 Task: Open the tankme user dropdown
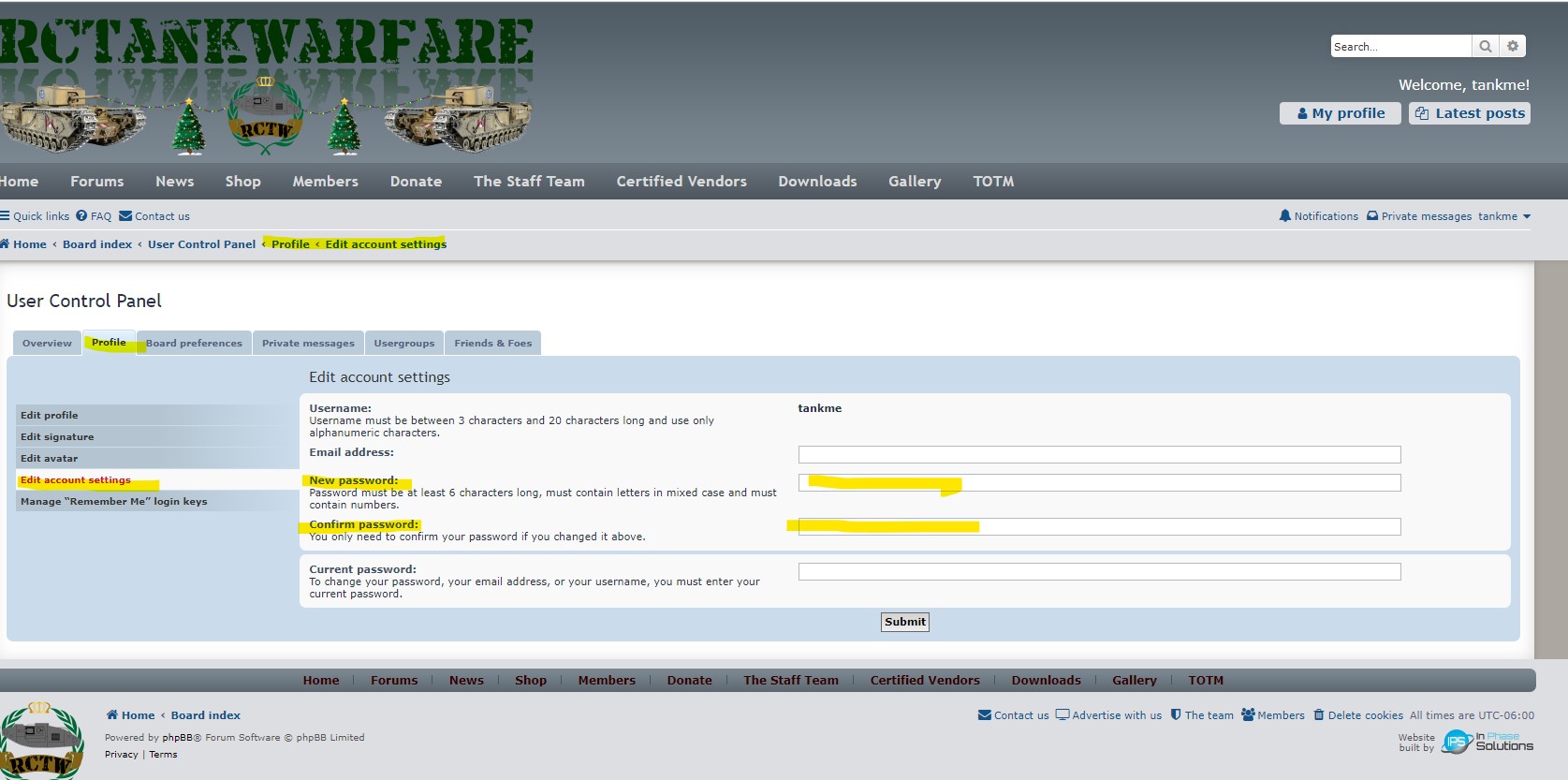1504,216
